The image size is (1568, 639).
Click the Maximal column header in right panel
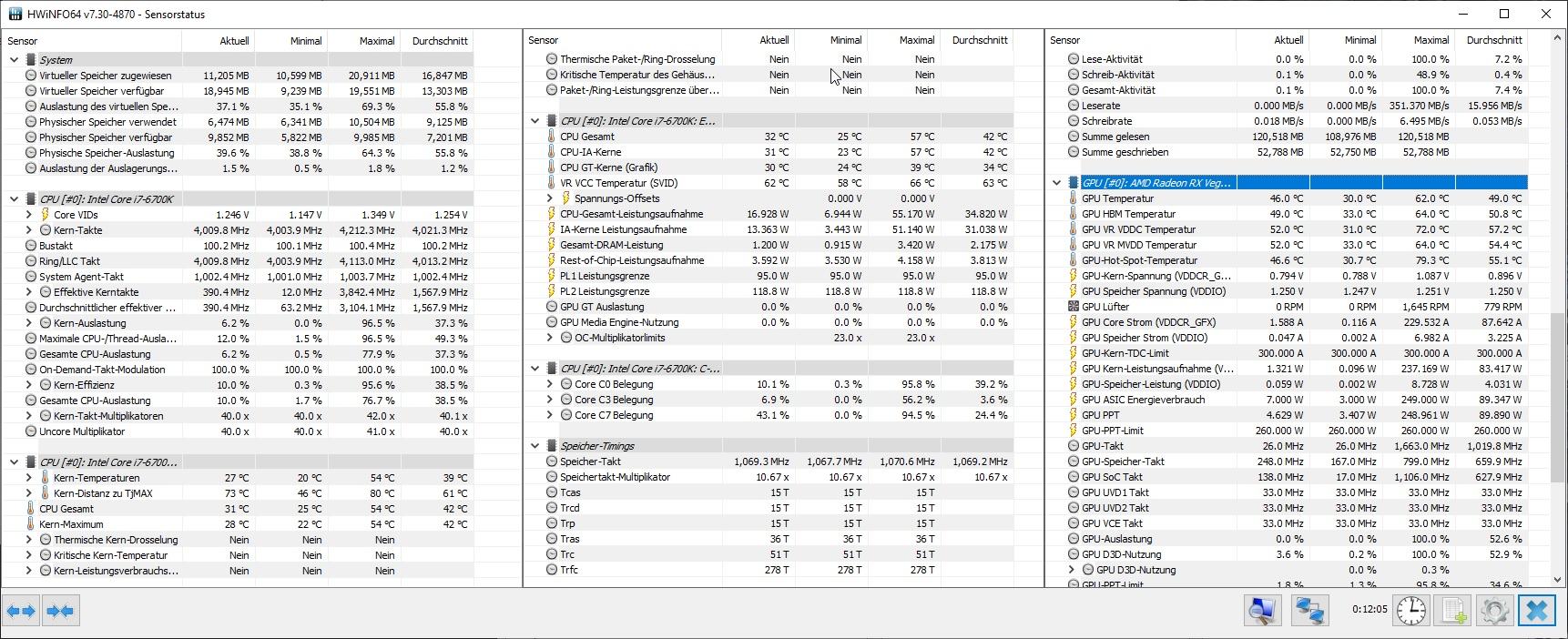tap(1418, 40)
